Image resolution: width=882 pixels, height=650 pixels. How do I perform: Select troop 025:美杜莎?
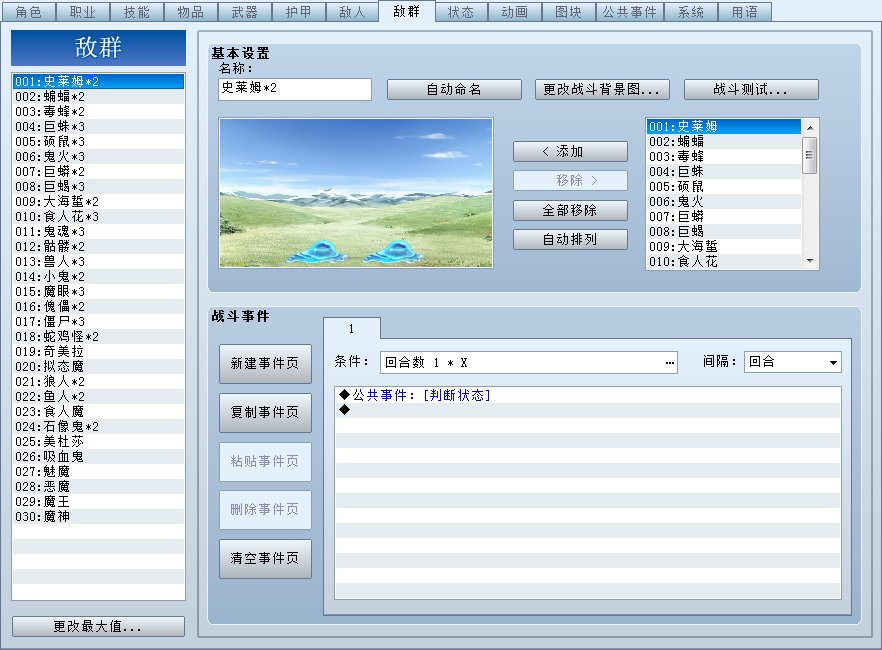point(98,441)
